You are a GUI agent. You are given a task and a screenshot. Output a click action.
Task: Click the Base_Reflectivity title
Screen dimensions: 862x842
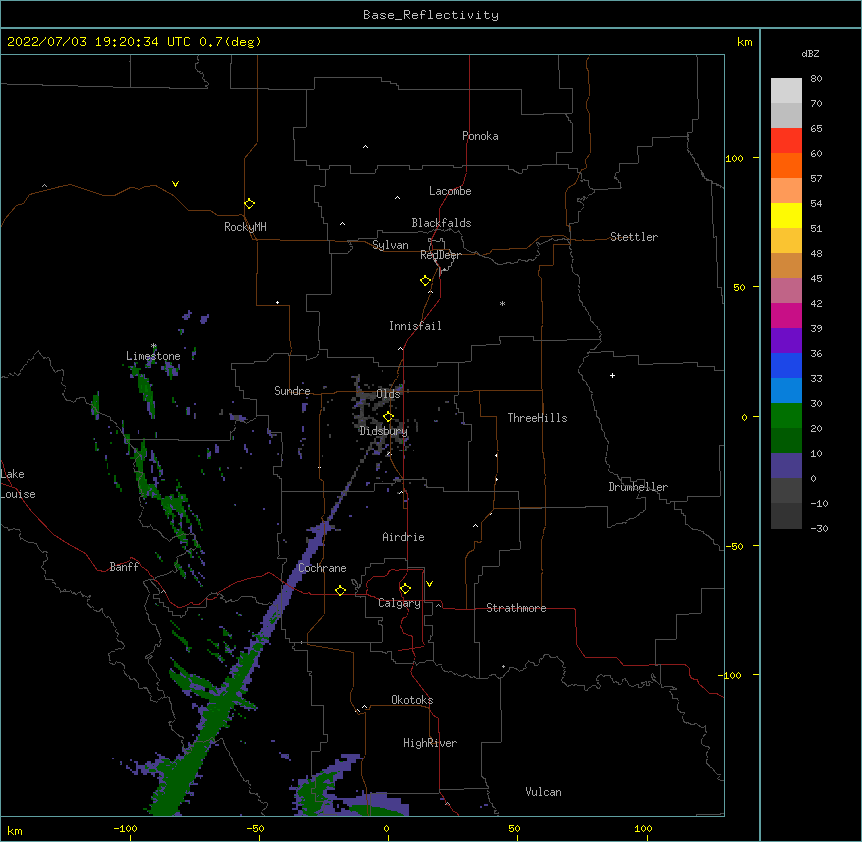(x=431, y=15)
